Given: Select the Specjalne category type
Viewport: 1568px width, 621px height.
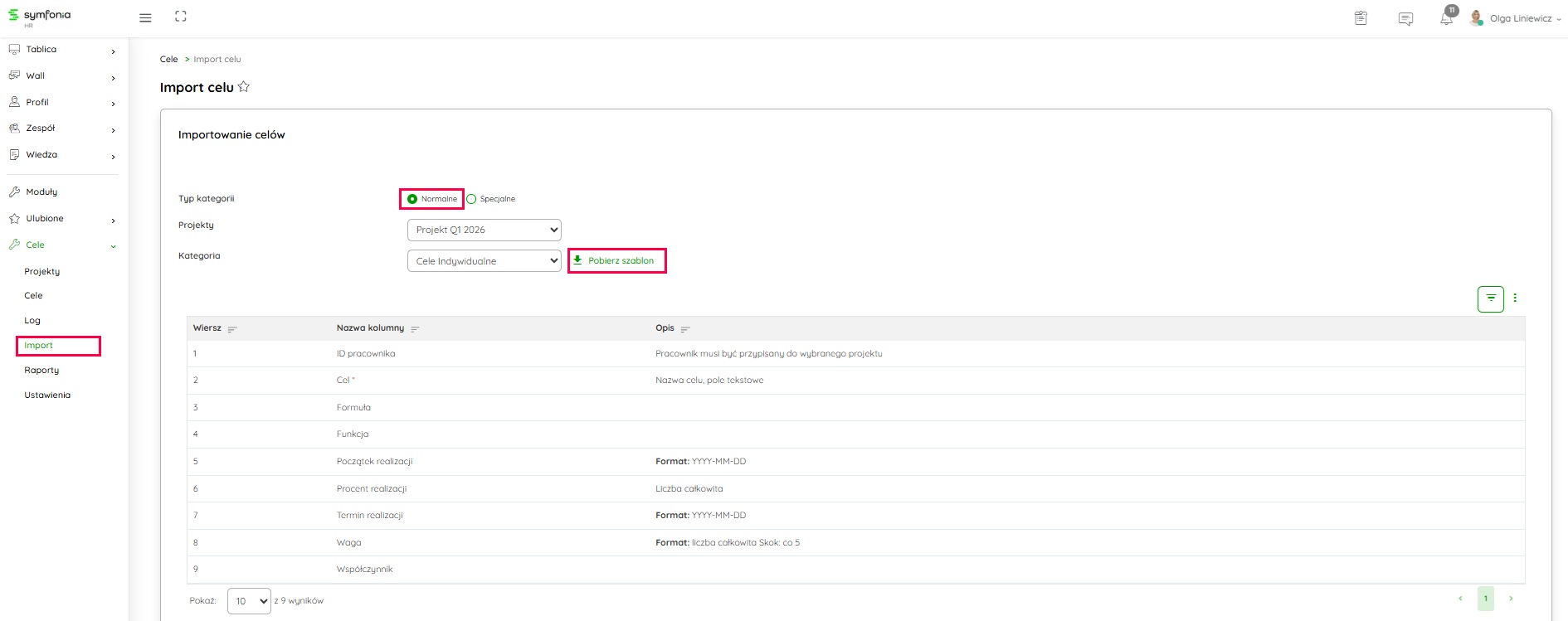Looking at the screenshot, I should [x=471, y=199].
